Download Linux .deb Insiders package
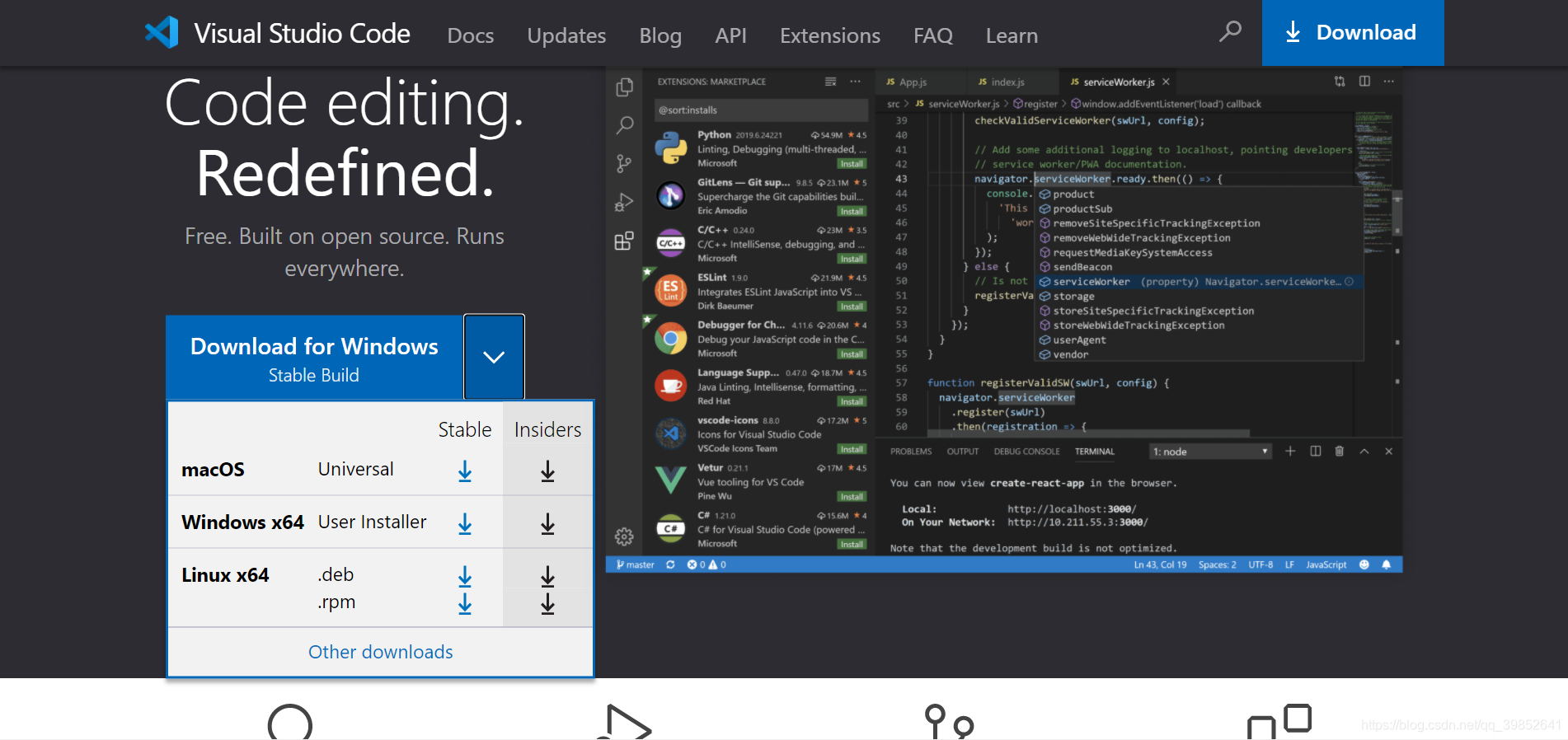1568x740 pixels. (x=547, y=576)
